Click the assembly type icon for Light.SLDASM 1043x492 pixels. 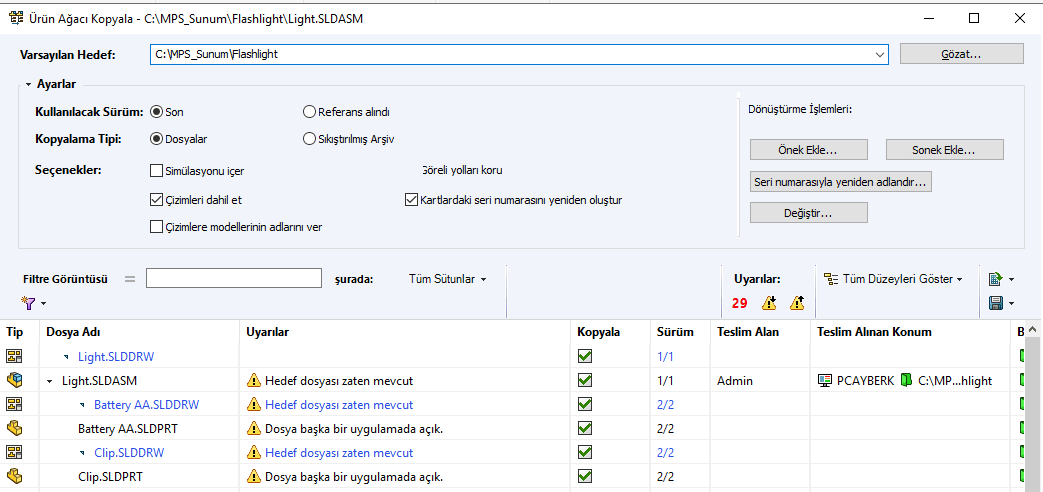[15, 380]
